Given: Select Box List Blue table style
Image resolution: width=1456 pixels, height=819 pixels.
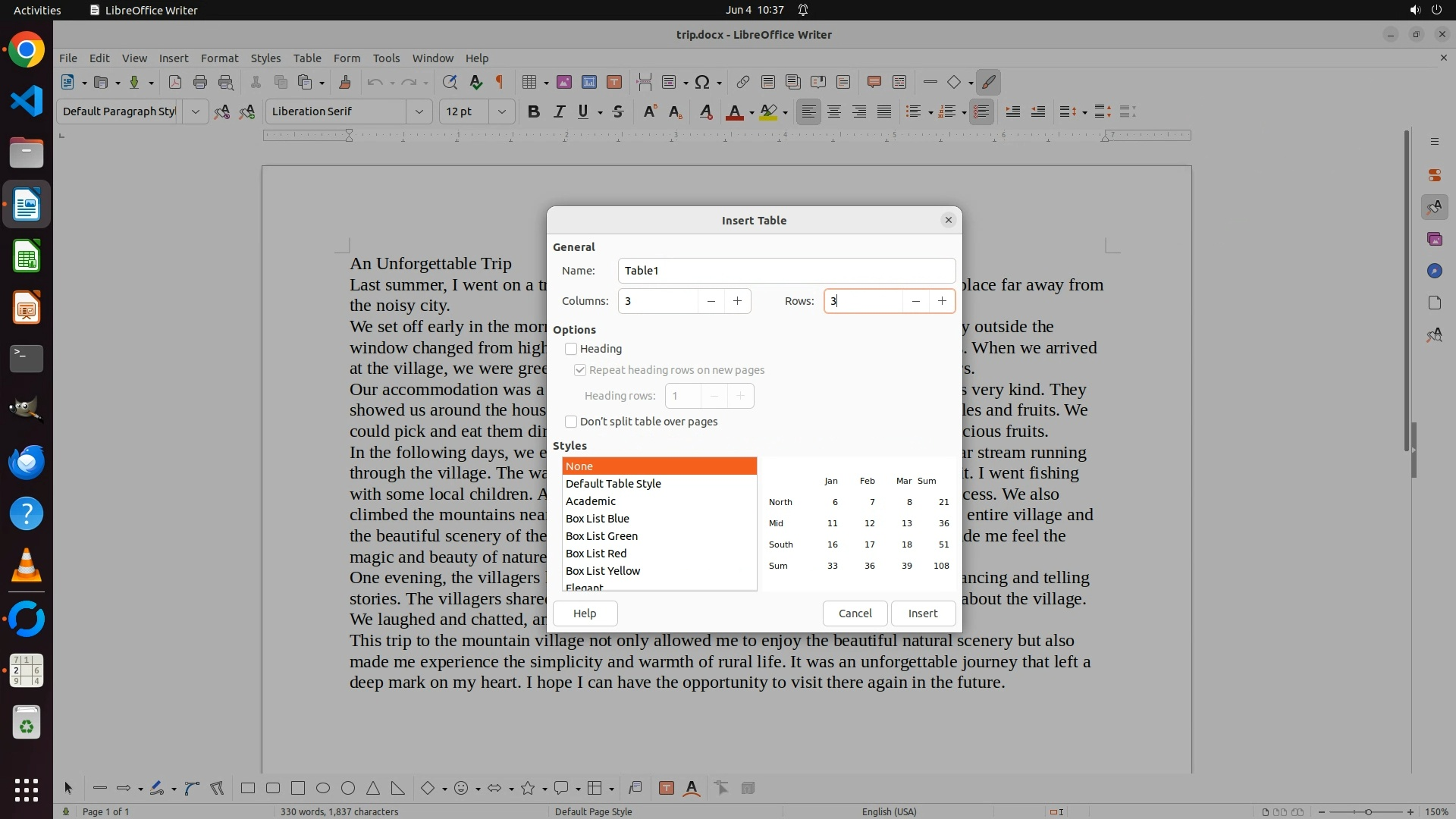Looking at the screenshot, I should click(597, 519).
